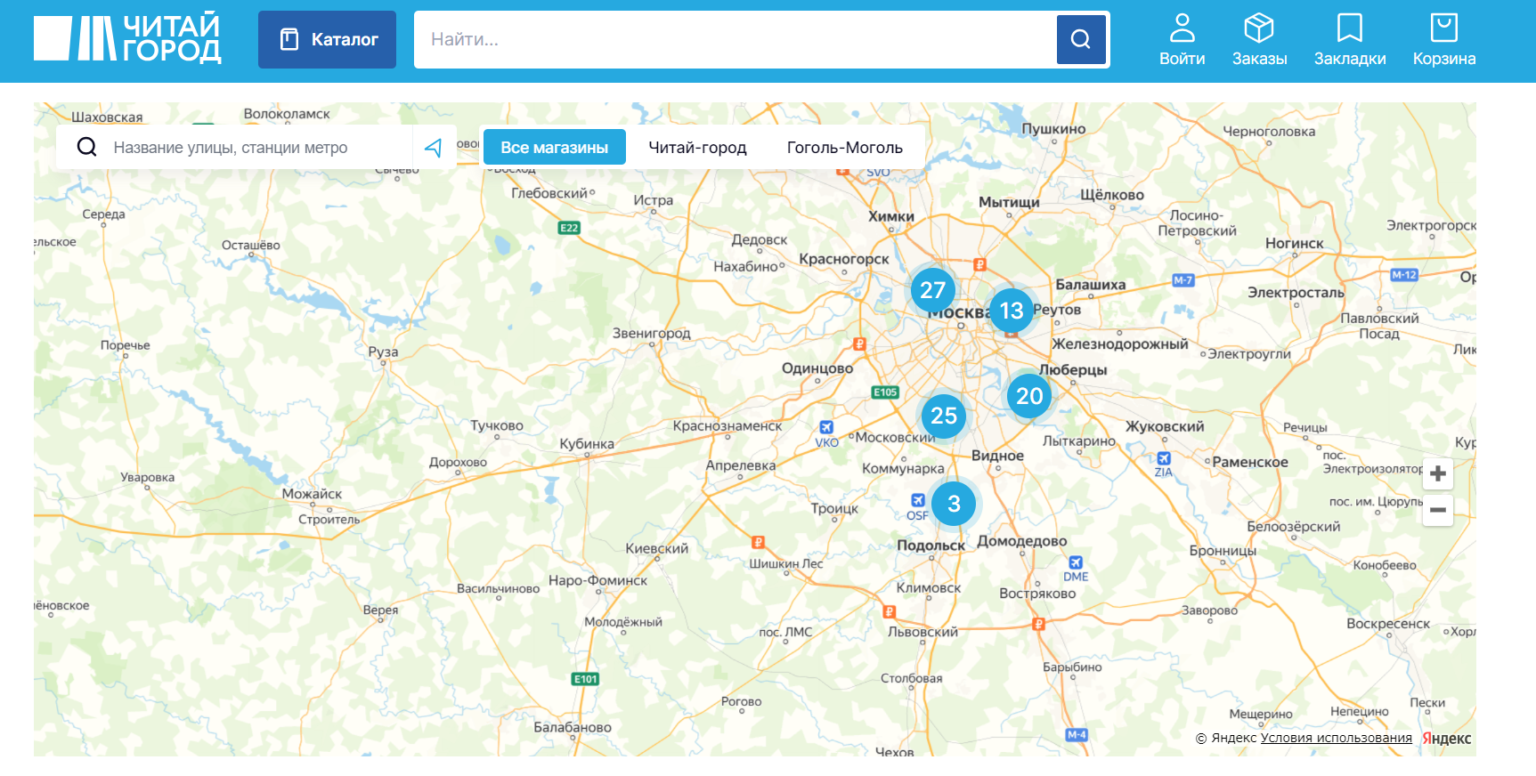Open Закладки bookmarks icon

point(1350,40)
